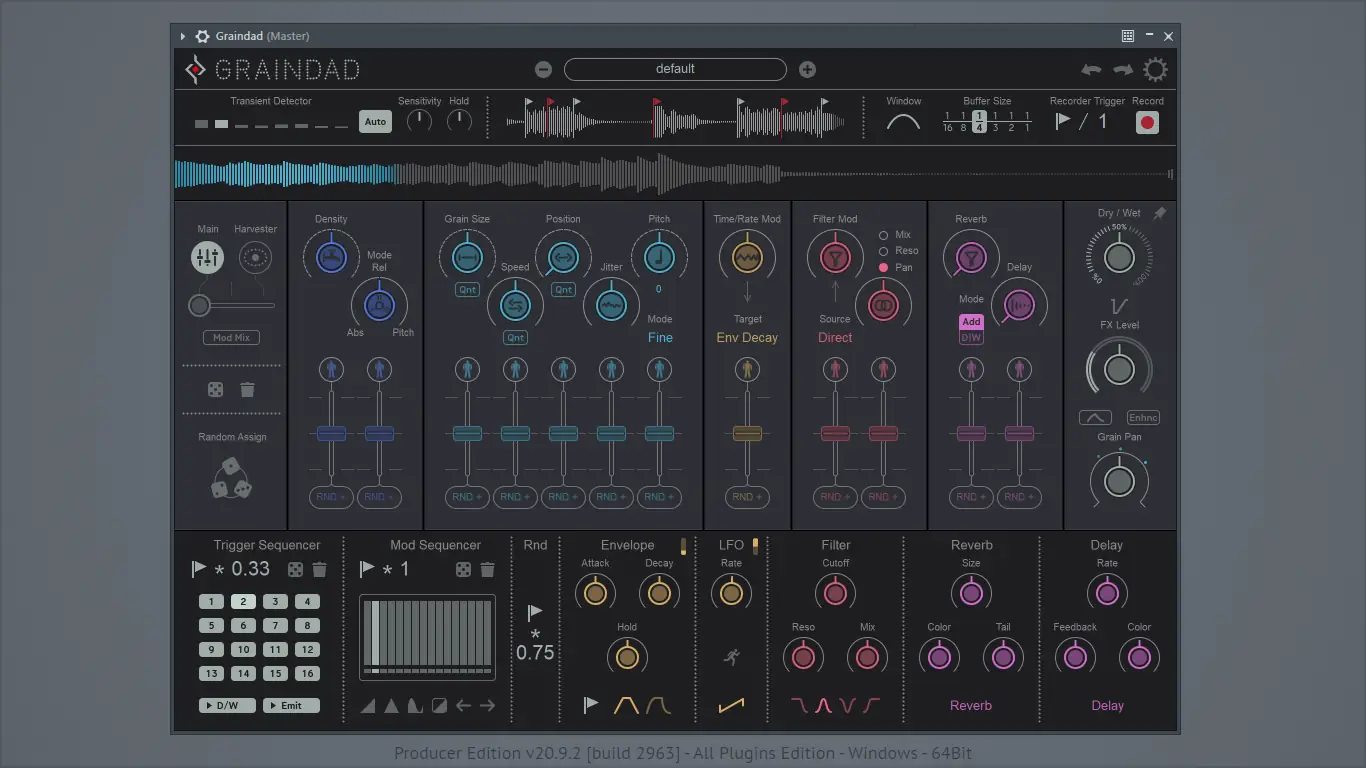Click the dice icon in Trigger Sequencer

coord(296,569)
